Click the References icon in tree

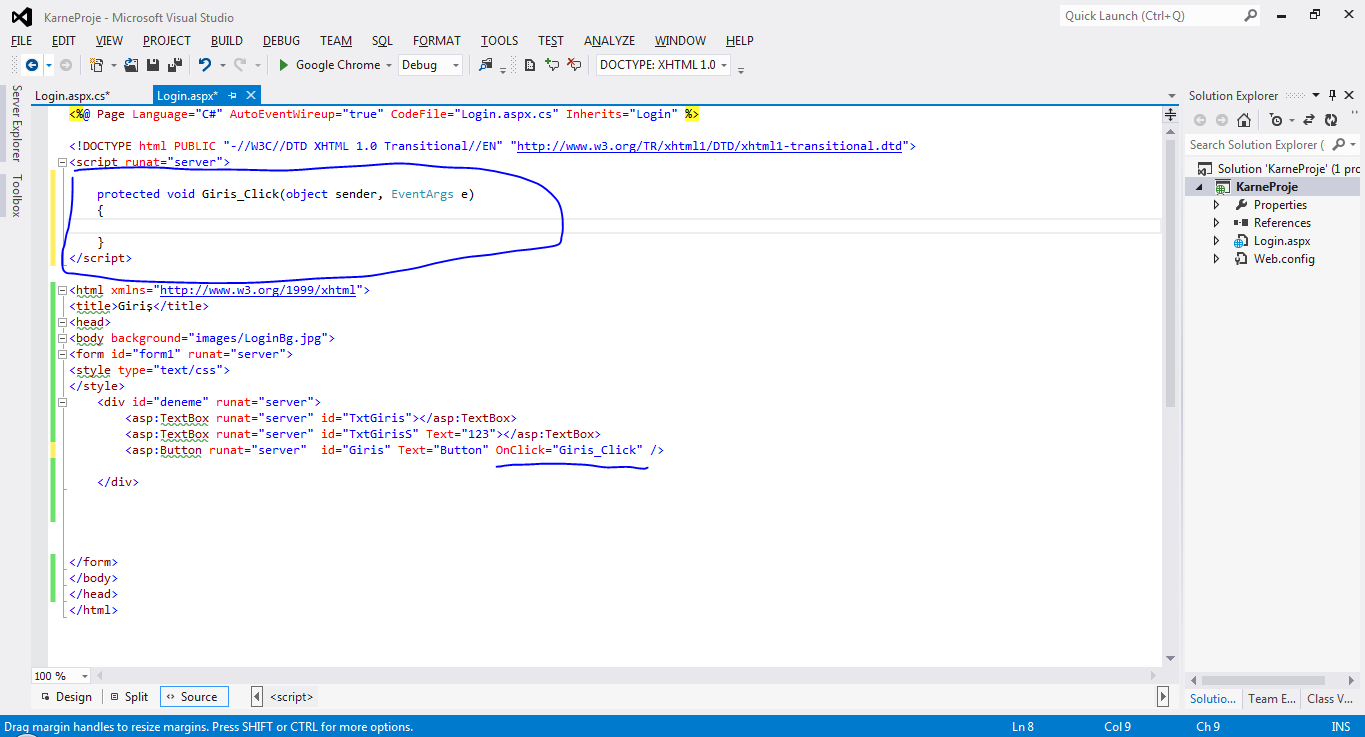1241,223
